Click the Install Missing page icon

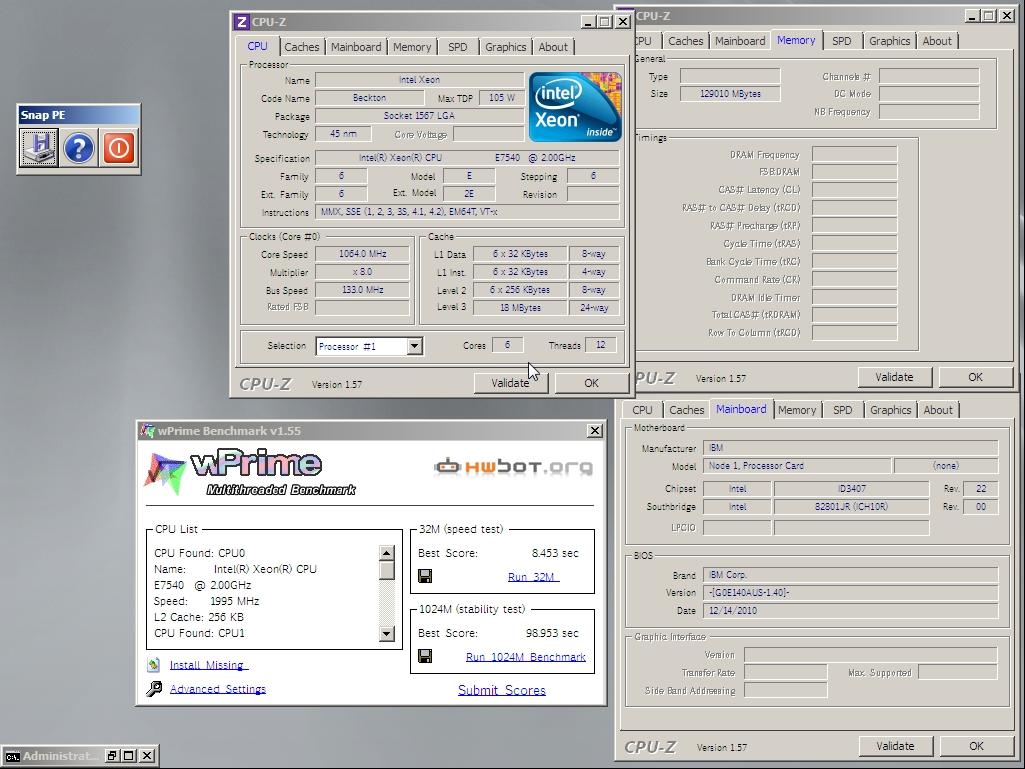[x=154, y=665]
